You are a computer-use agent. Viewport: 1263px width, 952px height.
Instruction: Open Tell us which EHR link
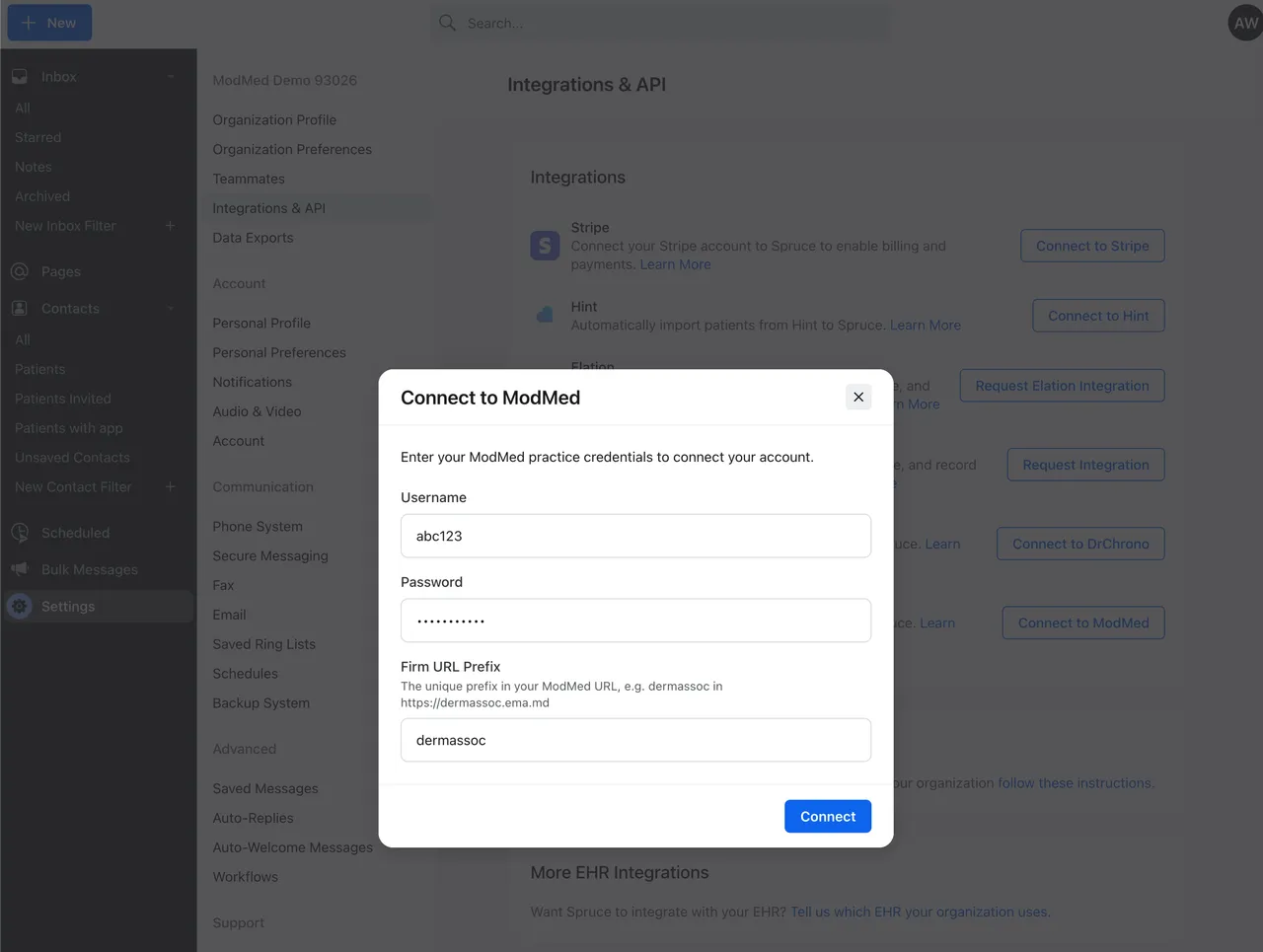(x=919, y=913)
